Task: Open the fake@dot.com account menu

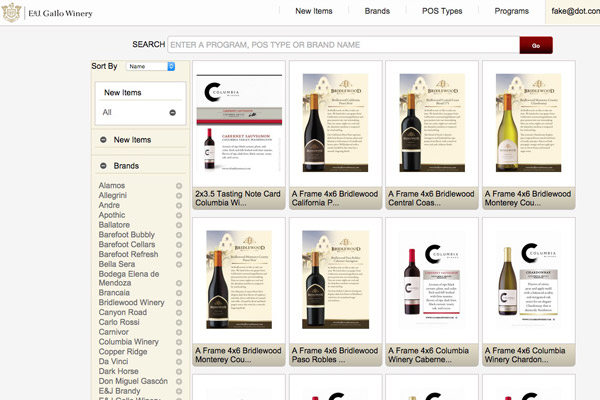Action: point(575,11)
